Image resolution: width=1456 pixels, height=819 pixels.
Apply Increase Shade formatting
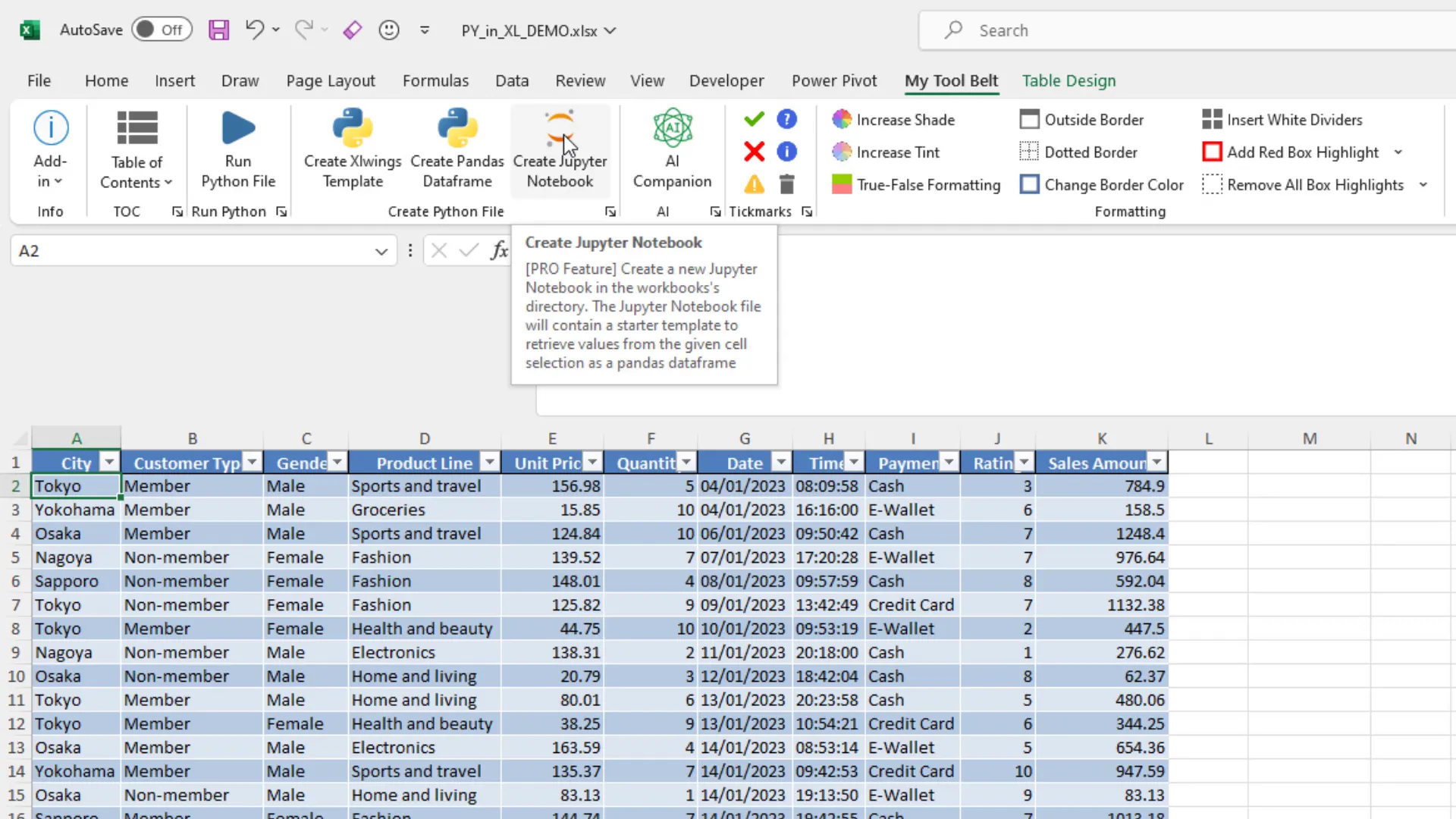[x=893, y=119]
